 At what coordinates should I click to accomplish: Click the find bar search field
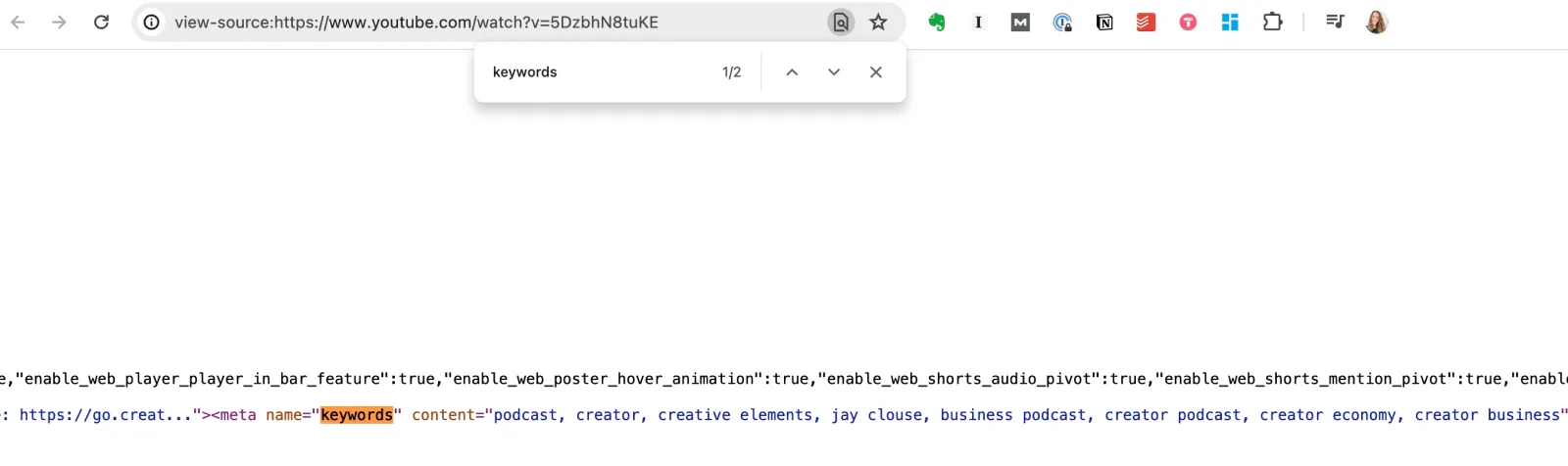click(x=598, y=72)
